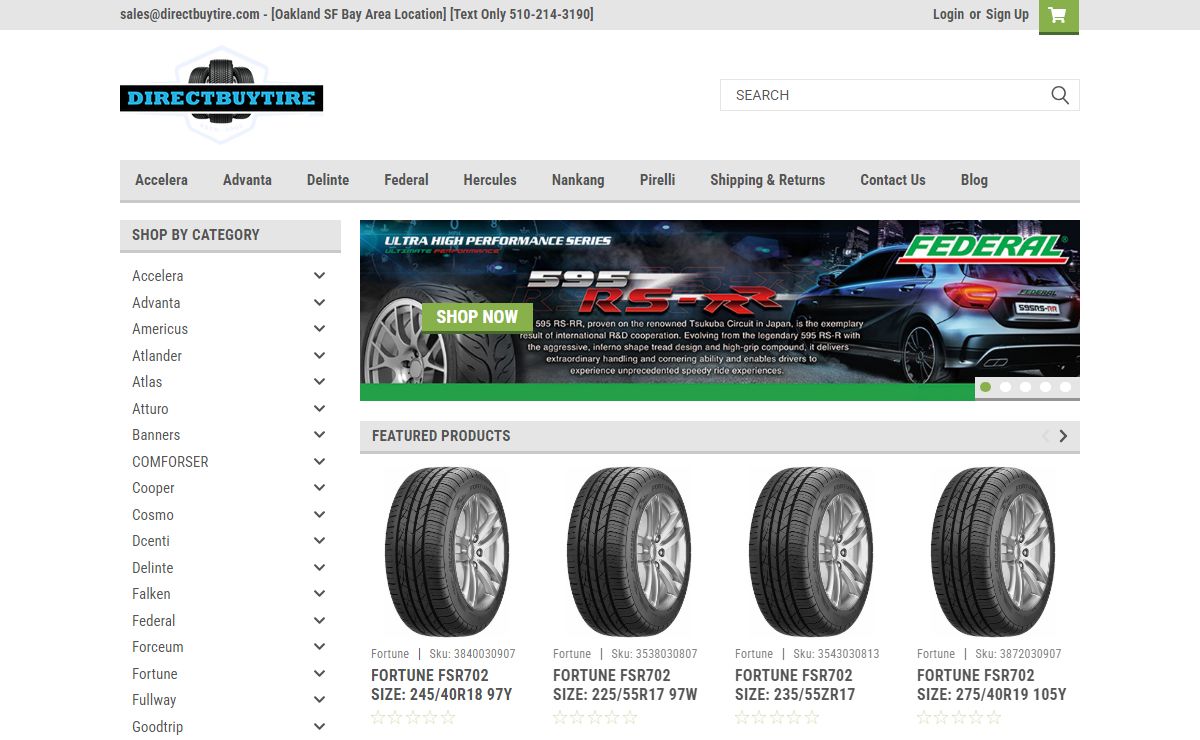Select the second carousel slide dot
Screen dimensions: 1200x740
pos(1005,387)
